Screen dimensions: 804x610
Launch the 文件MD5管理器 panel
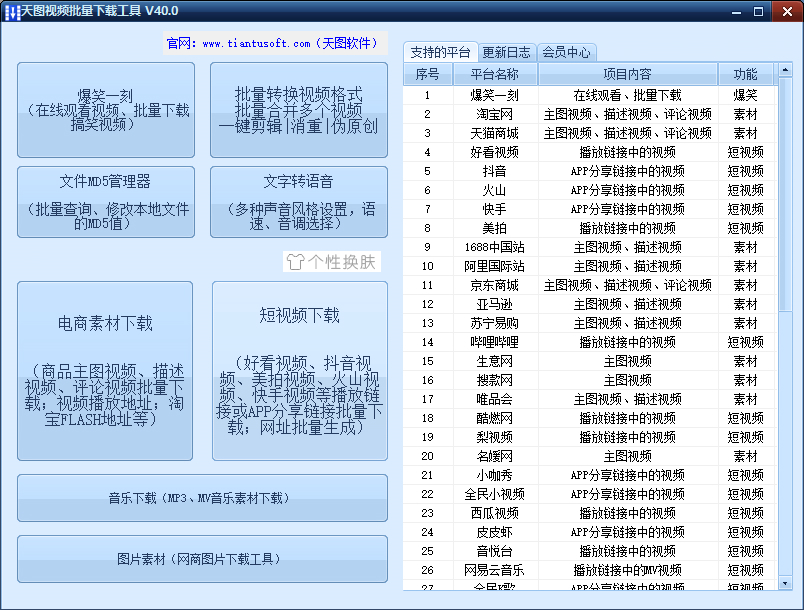click(105, 201)
